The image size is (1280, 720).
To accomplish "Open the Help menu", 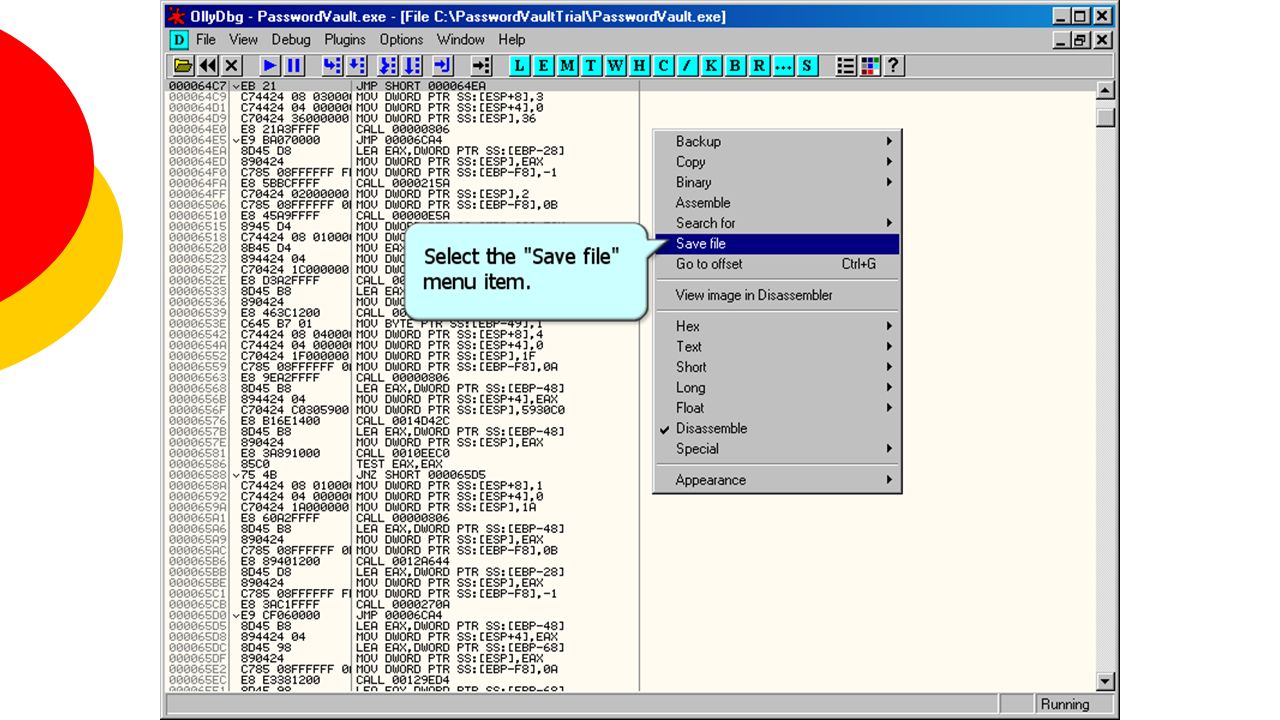I will click(x=512, y=40).
